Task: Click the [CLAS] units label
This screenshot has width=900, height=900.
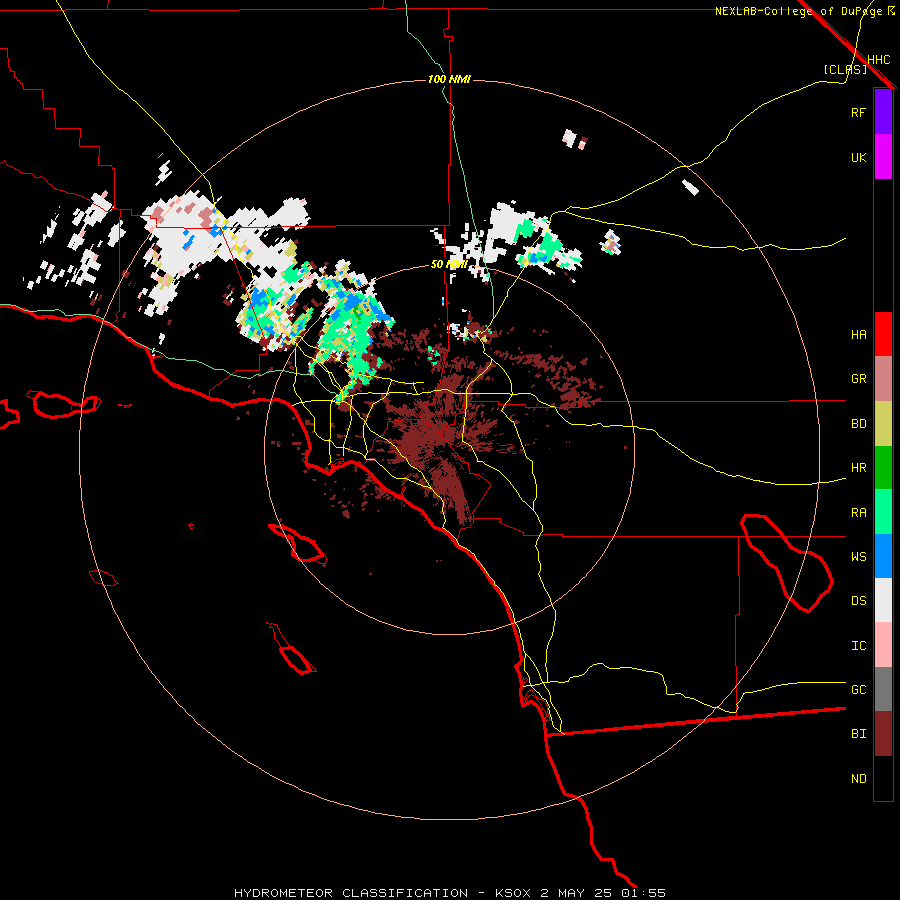Action: coord(845,69)
